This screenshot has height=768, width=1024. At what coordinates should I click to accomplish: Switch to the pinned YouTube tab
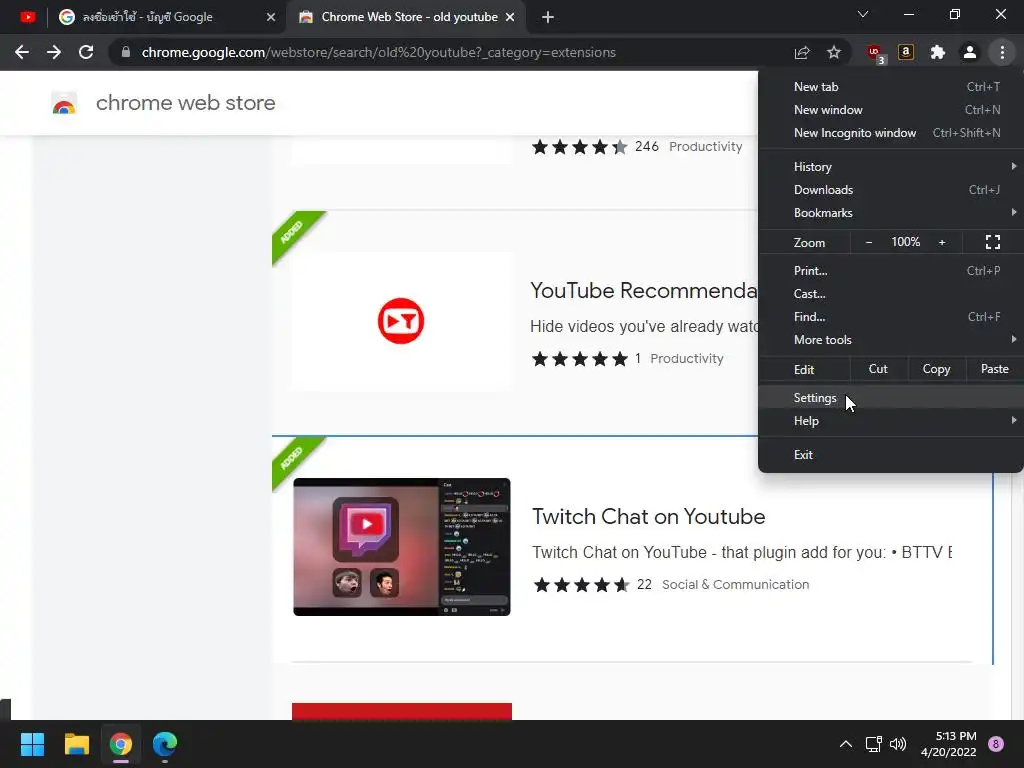point(27,17)
